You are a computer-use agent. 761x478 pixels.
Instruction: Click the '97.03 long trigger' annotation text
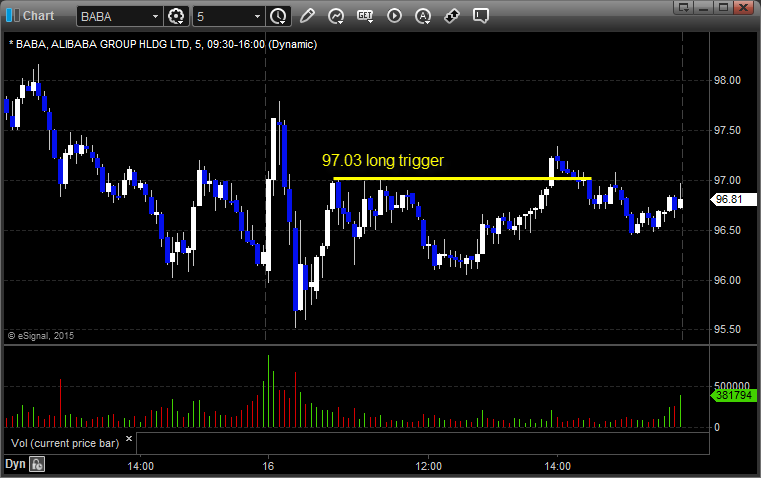pyautogui.click(x=383, y=160)
